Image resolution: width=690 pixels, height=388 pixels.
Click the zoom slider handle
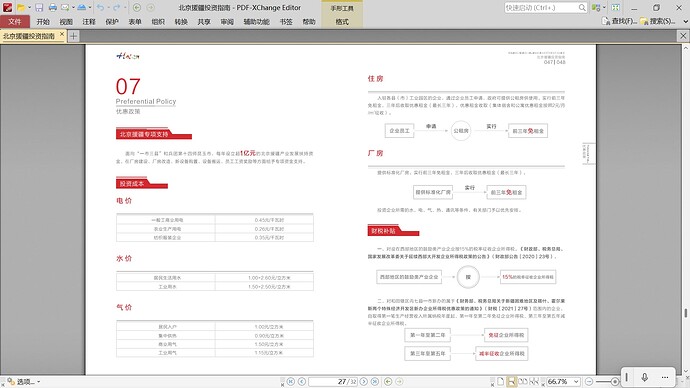[615, 382]
